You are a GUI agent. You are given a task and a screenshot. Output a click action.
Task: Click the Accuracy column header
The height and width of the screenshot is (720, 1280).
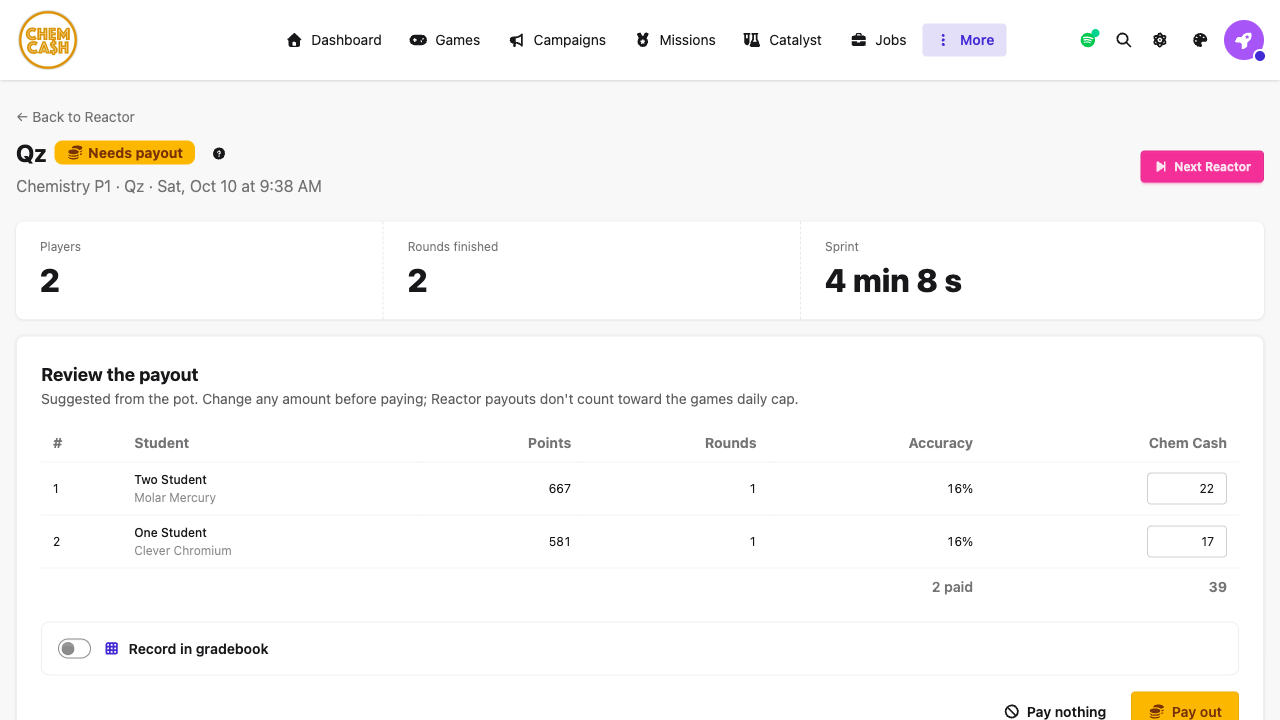[x=940, y=443]
